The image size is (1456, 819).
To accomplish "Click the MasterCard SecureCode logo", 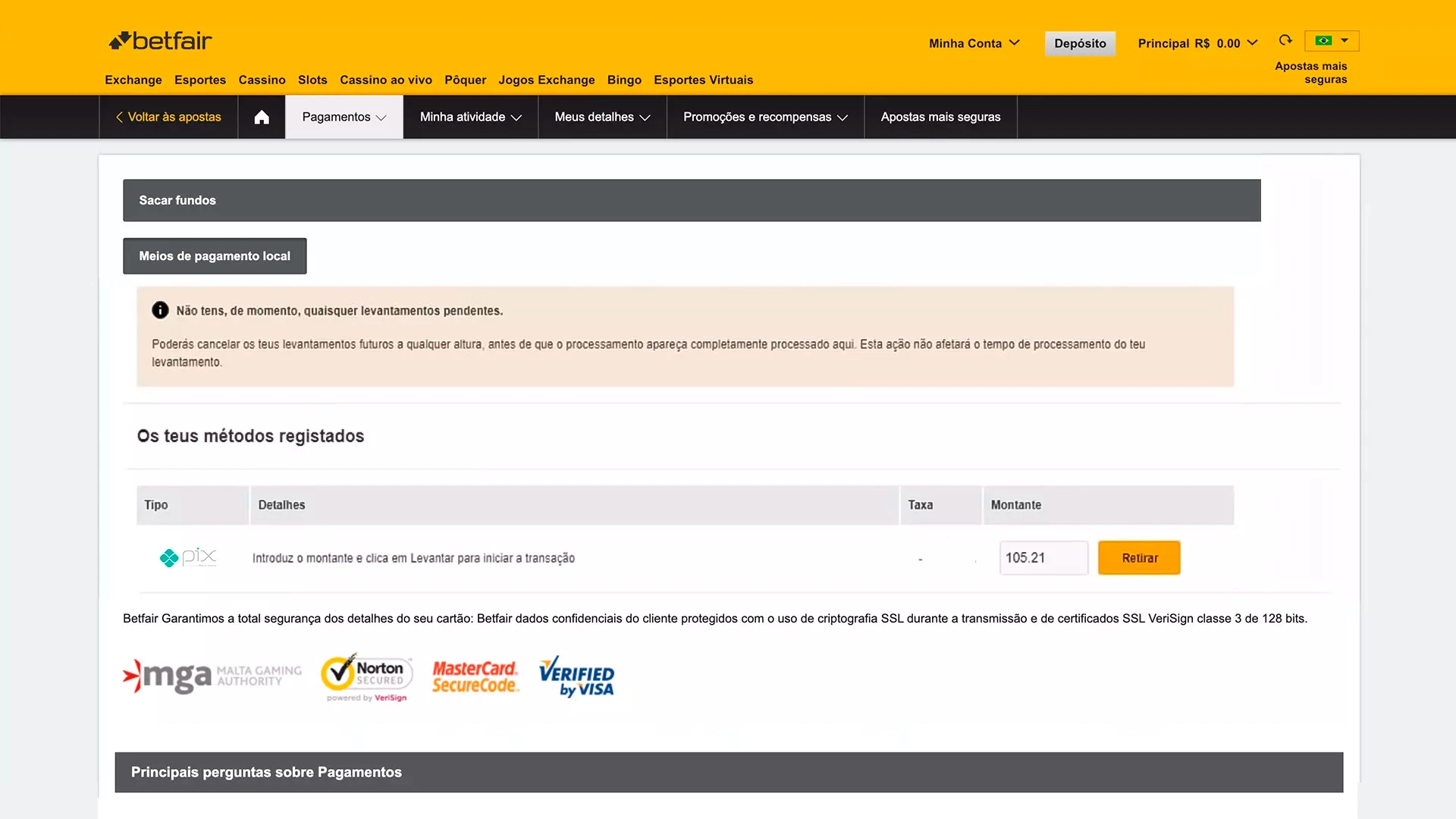I will [x=475, y=676].
